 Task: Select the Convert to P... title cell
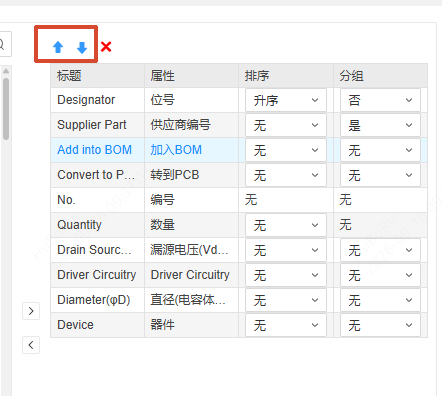(x=97, y=175)
